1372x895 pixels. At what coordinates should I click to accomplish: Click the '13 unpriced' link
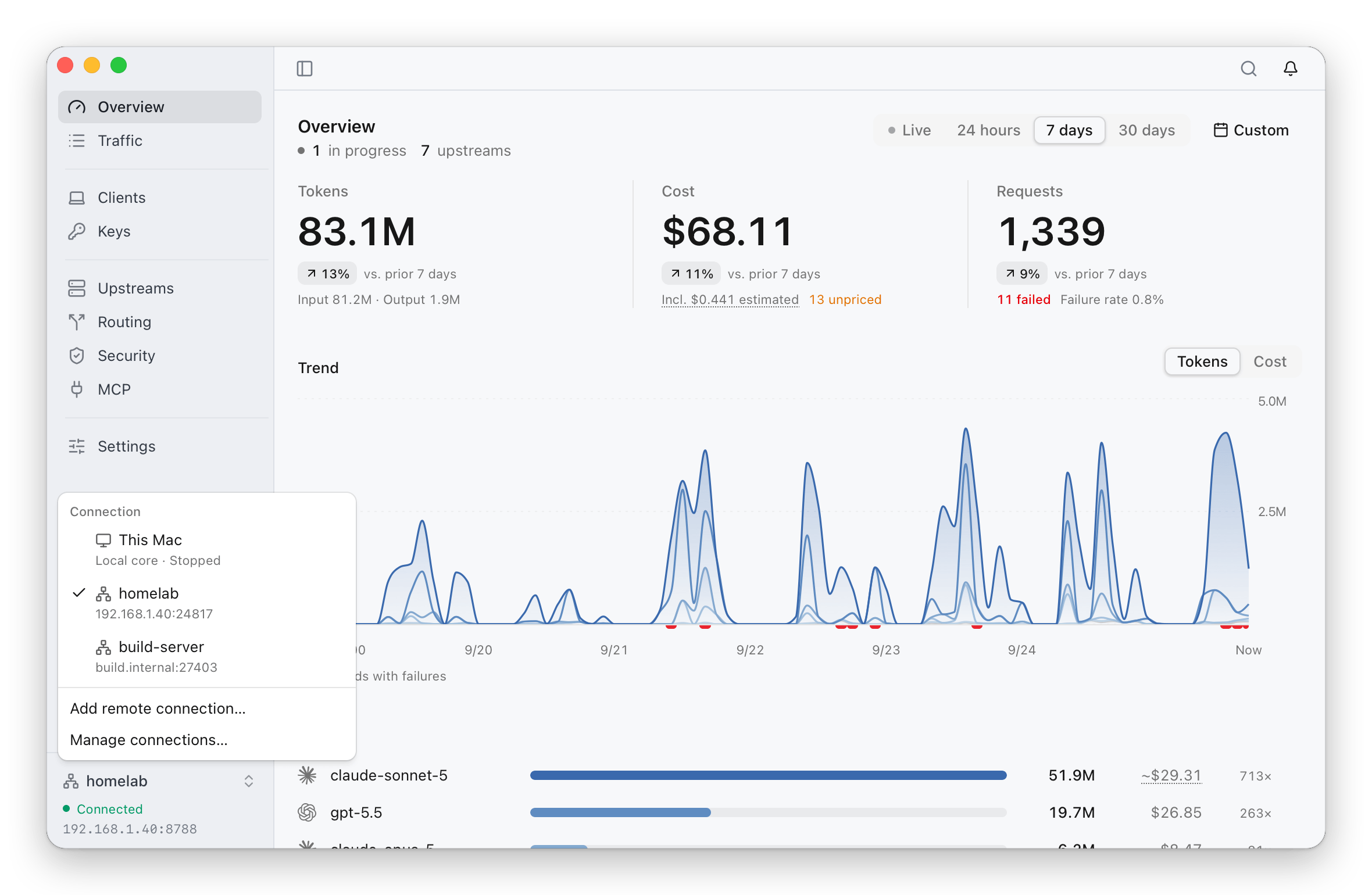[845, 300]
